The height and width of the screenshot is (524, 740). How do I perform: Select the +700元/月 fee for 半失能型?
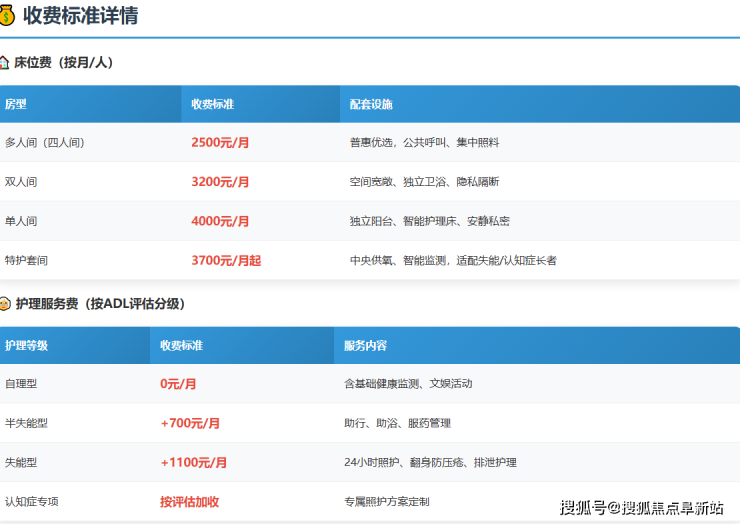190,423
